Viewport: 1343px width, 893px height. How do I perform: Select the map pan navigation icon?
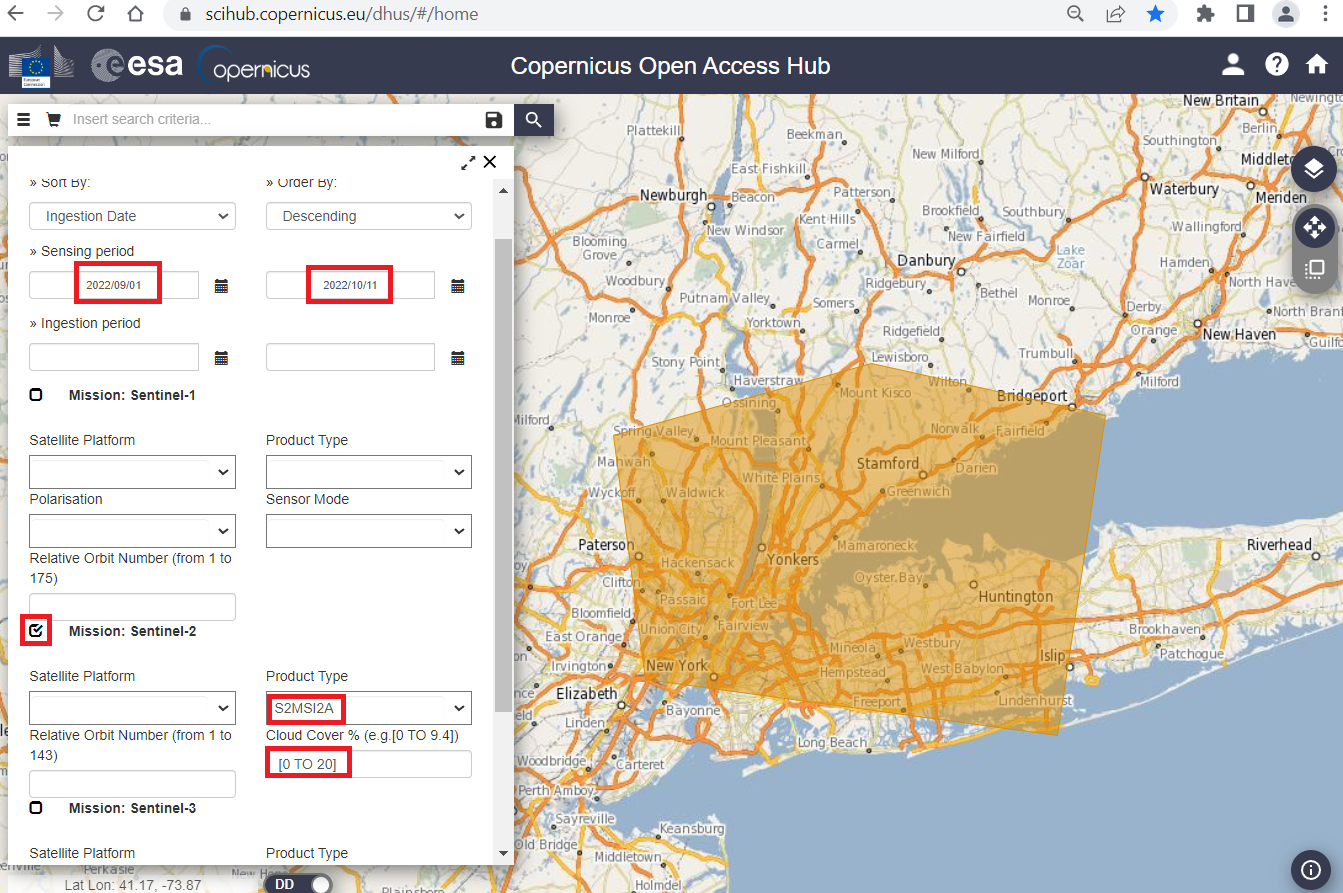pos(1314,227)
